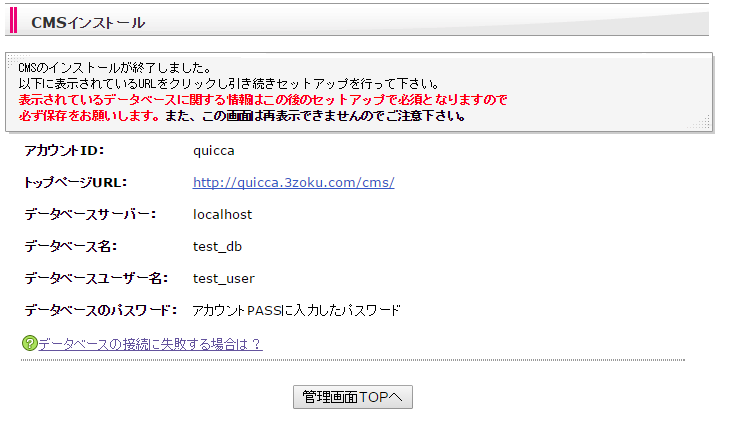Click the アカウントID label
Image resolution: width=731 pixels, height=434 pixels.
point(63,150)
